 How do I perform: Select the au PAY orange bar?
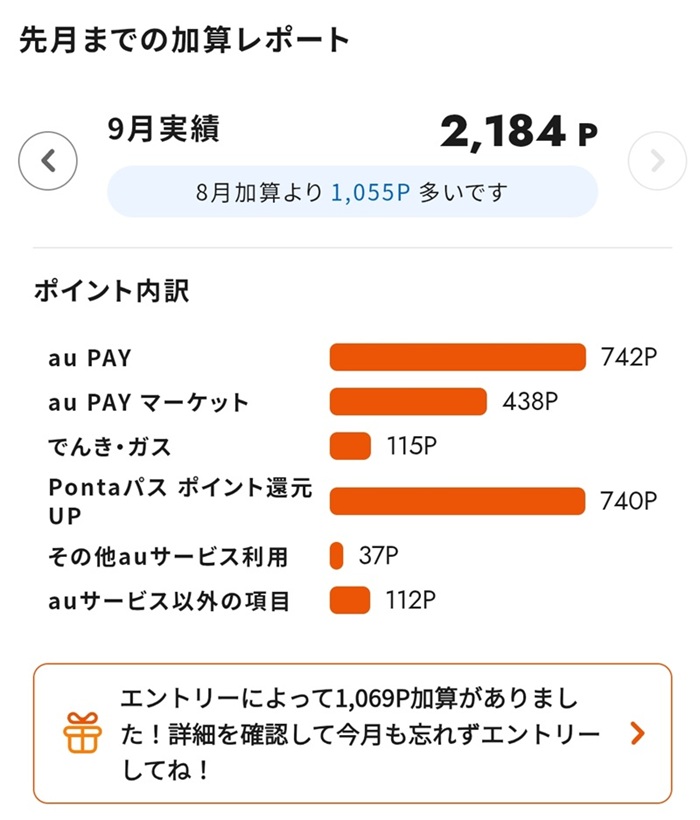[x=457, y=357]
